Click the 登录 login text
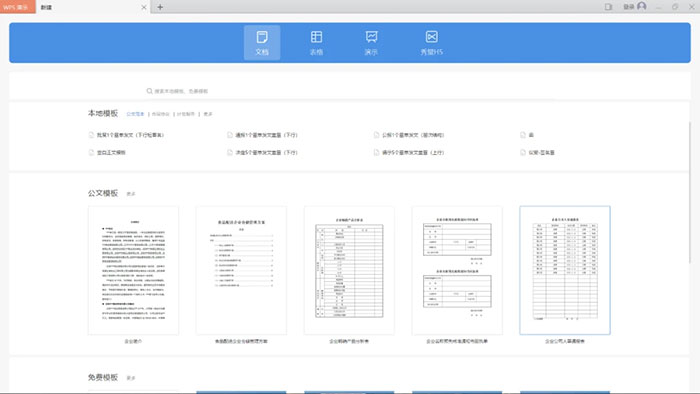 click(x=629, y=7)
